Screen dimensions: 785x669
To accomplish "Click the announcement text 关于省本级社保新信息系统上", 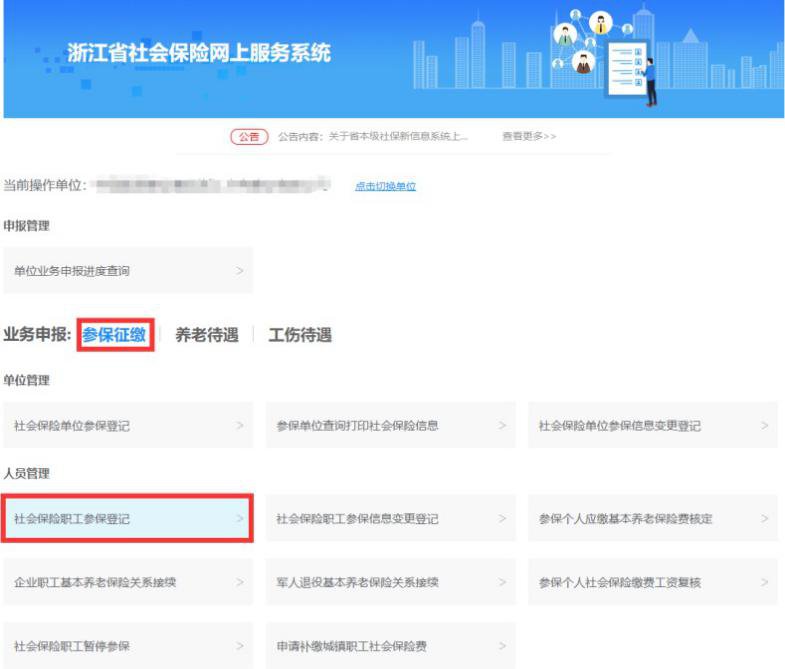I will tap(372, 136).
